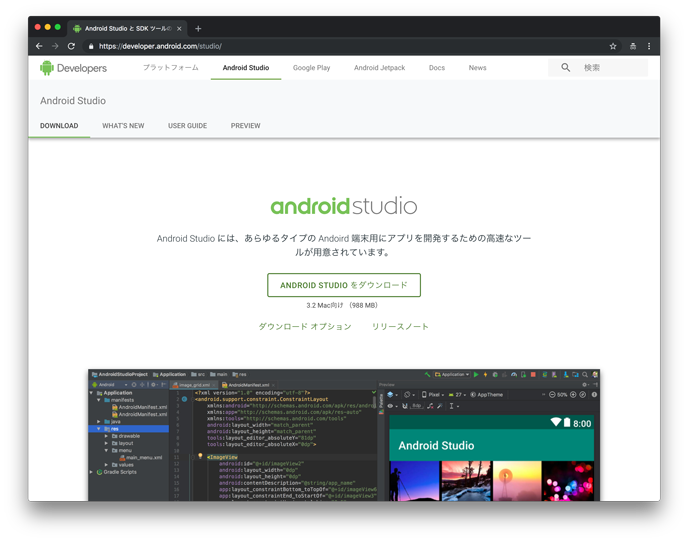Focus the 検索 search field

598,68
